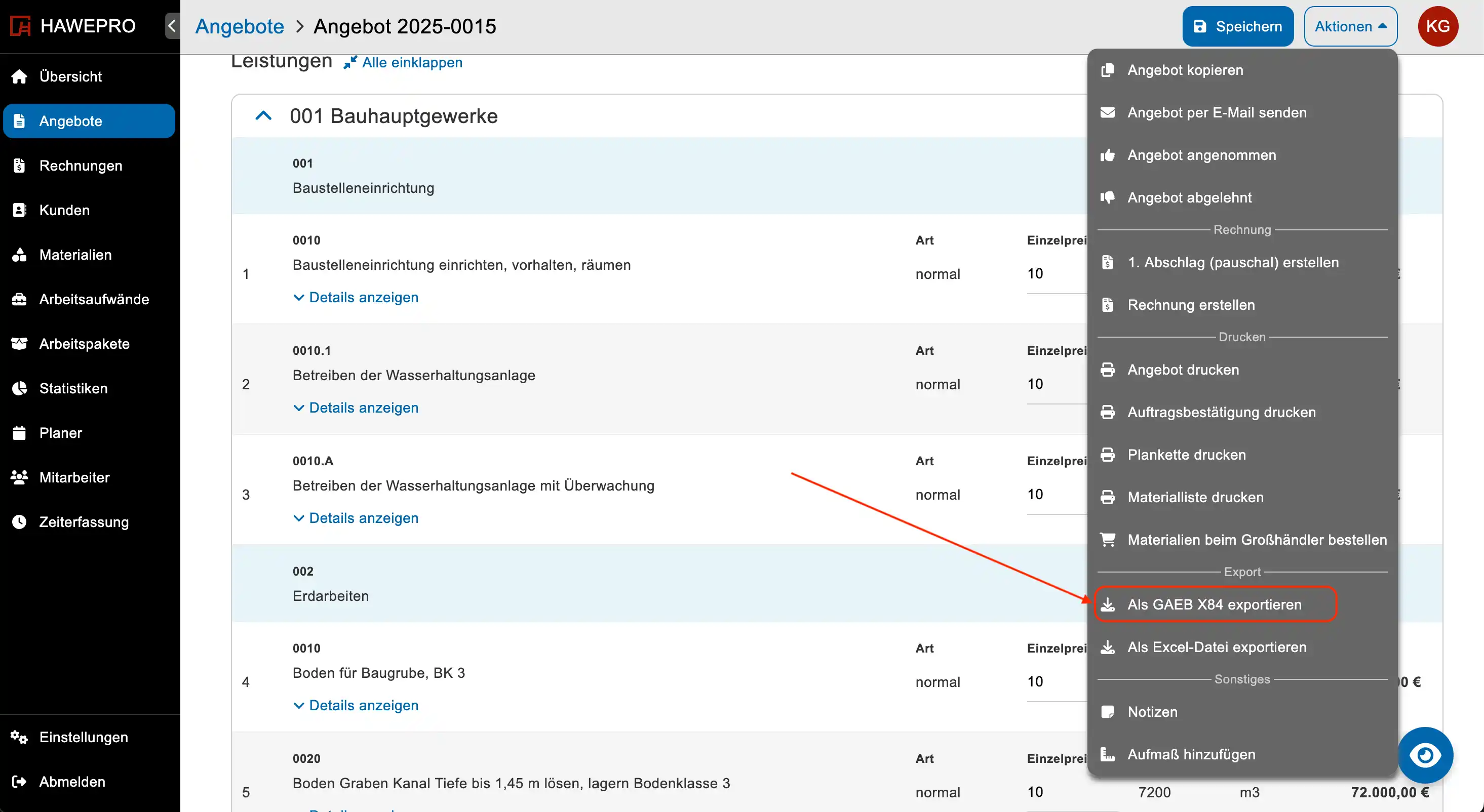Open Materialien in the sidebar

pyautogui.click(x=89, y=255)
